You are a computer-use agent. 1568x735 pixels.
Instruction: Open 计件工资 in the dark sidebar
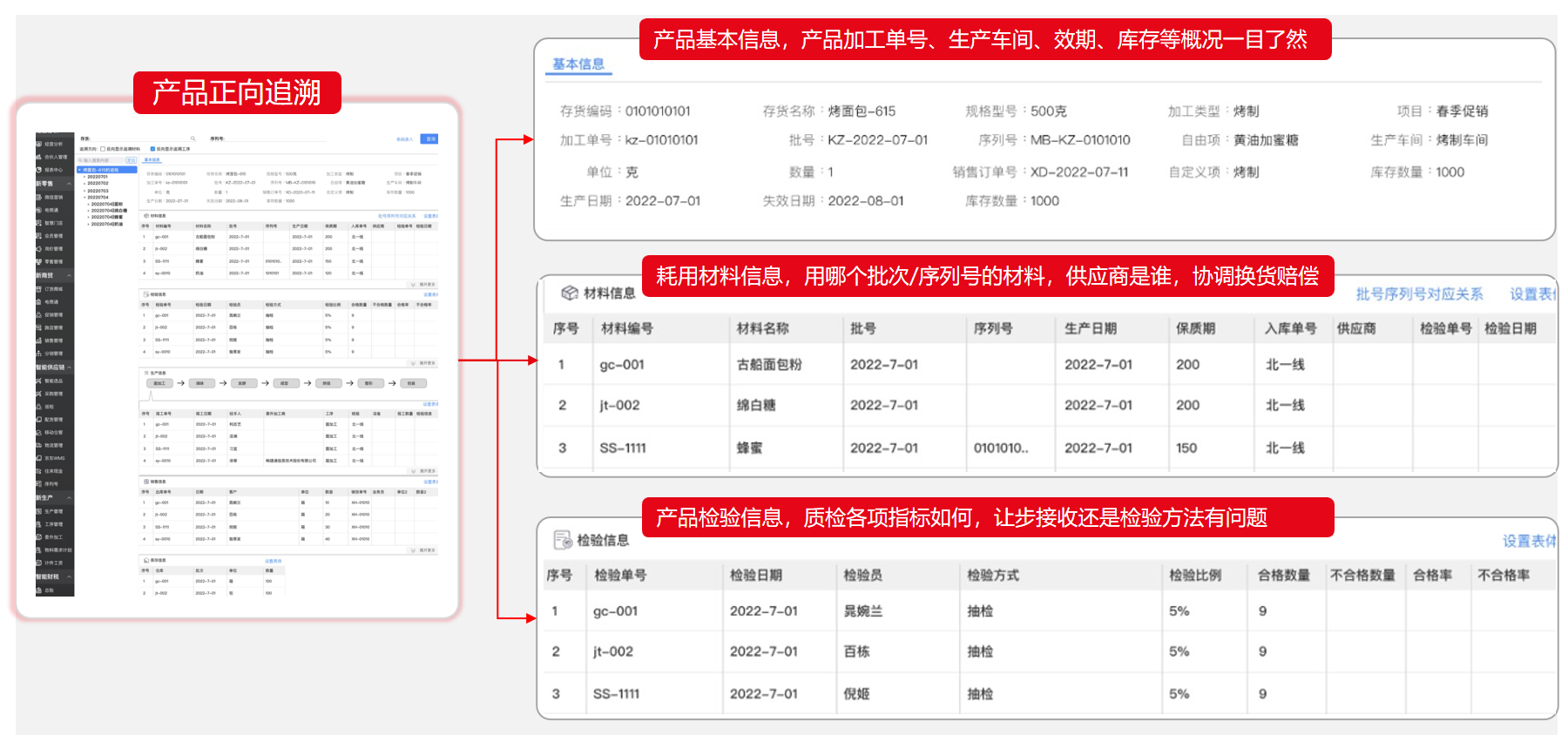point(54,563)
